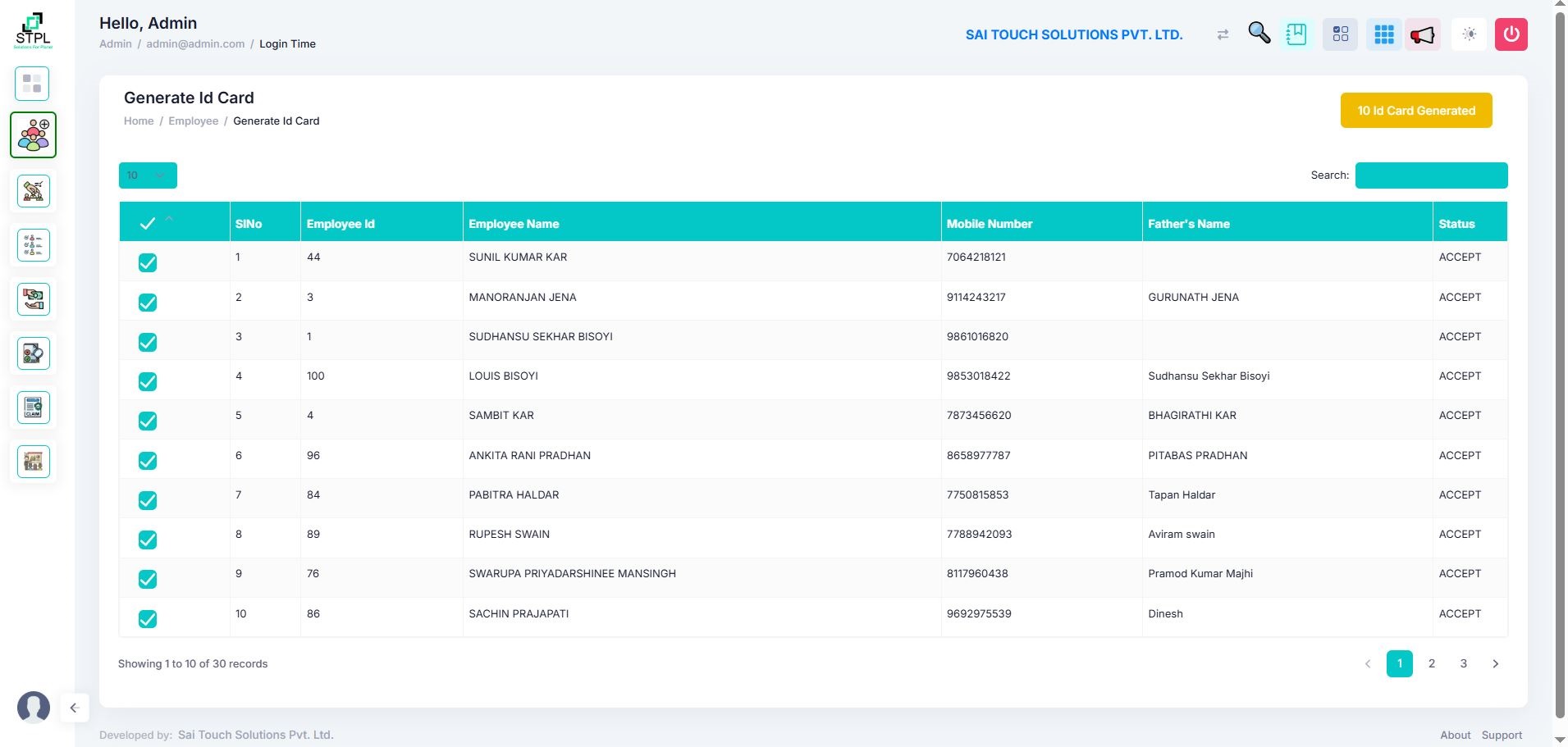Uncheck the checkbox for LOUIS BISOYI
The width and height of the screenshot is (1568, 747).
click(148, 381)
